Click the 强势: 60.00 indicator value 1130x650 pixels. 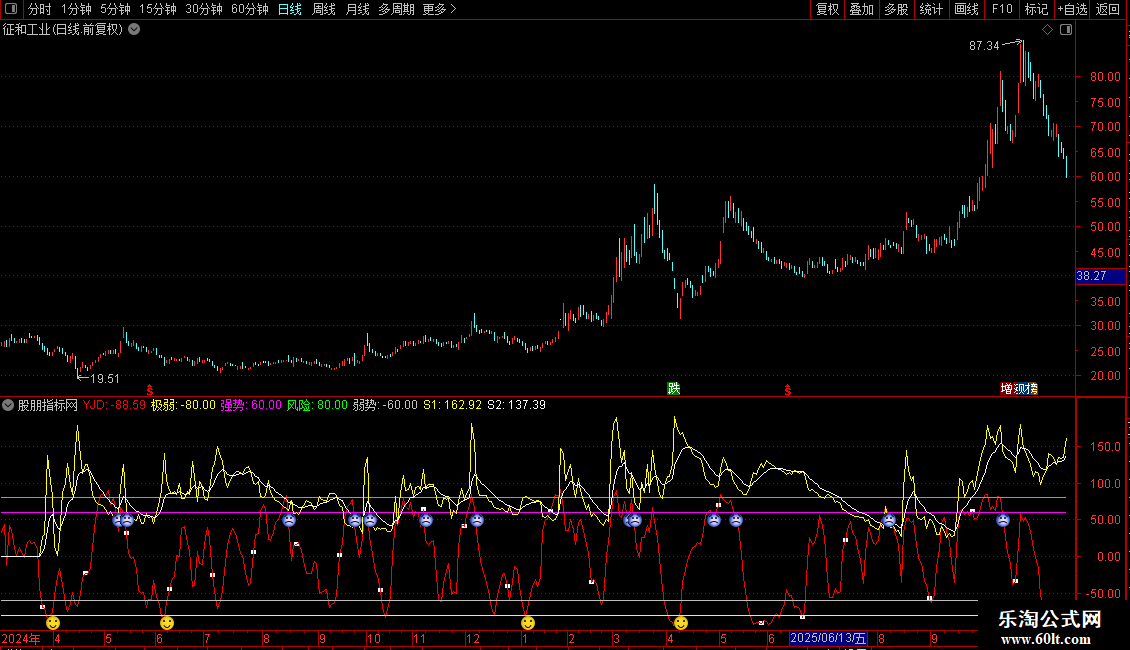tap(251, 405)
